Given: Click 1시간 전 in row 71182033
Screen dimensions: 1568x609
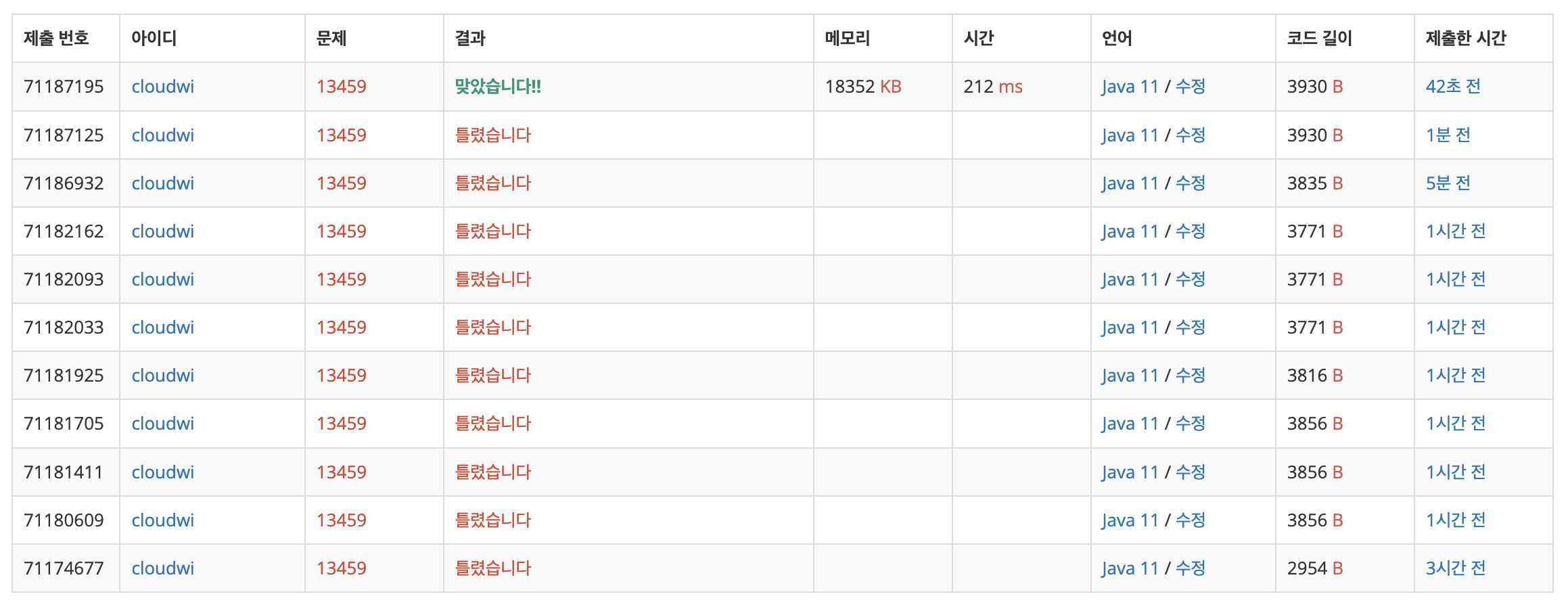Looking at the screenshot, I should 1456,328.
